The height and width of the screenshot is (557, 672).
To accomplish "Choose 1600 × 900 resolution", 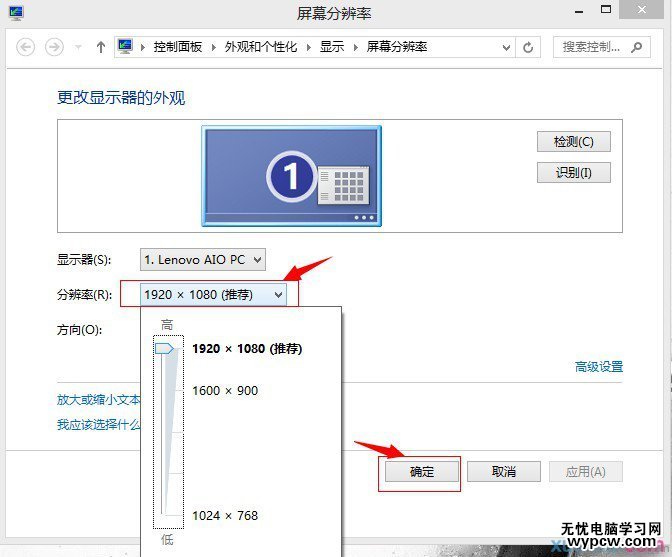I will tap(225, 391).
